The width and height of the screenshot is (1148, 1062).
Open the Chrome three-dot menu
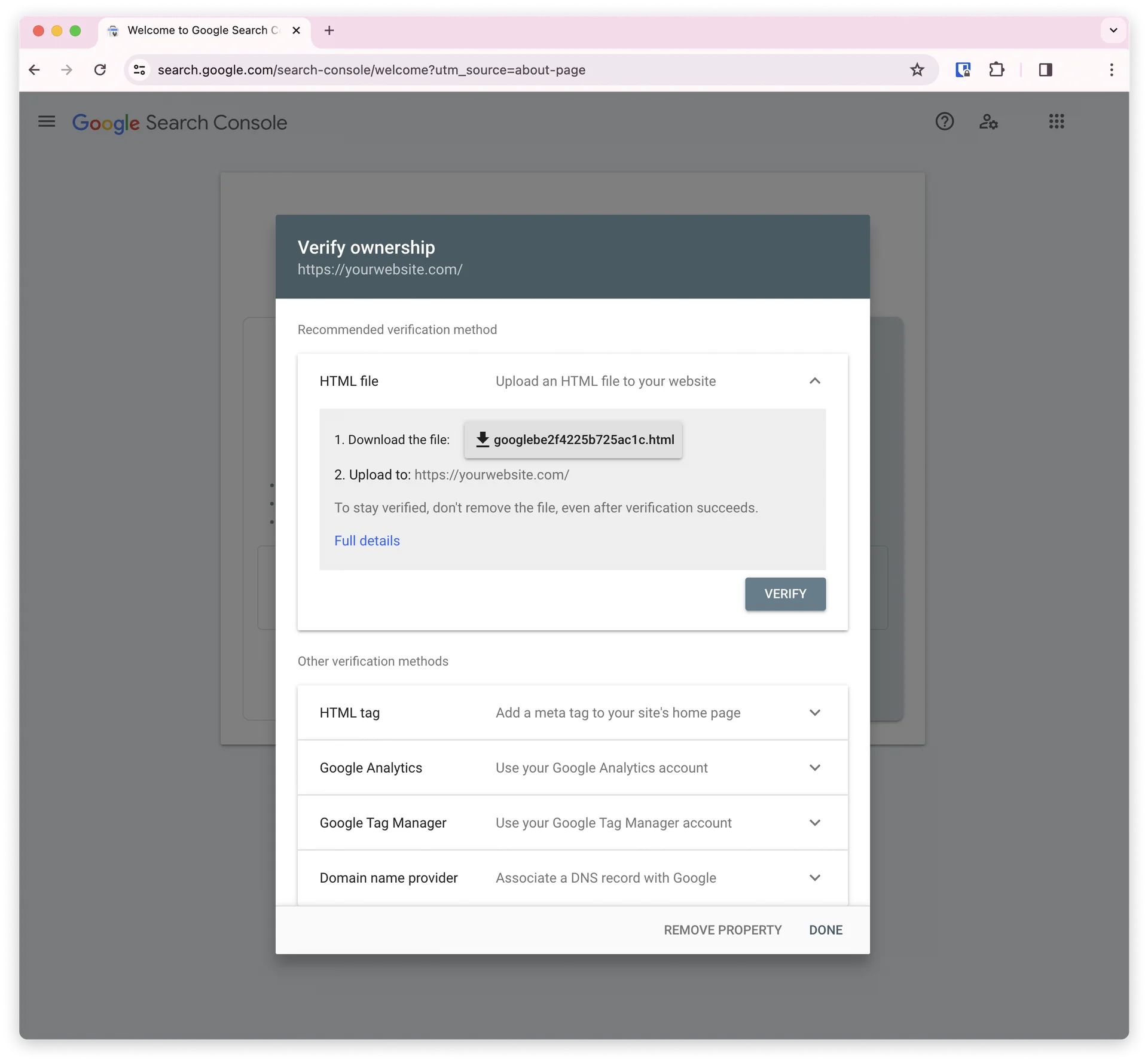(1111, 70)
